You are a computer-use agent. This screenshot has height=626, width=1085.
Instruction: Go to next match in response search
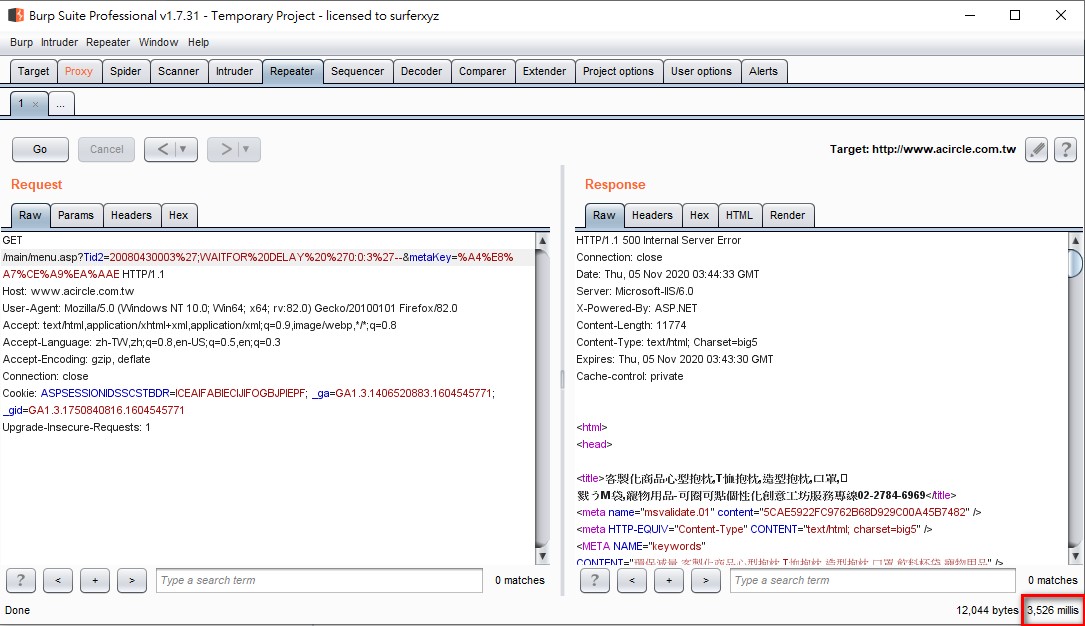pos(706,580)
